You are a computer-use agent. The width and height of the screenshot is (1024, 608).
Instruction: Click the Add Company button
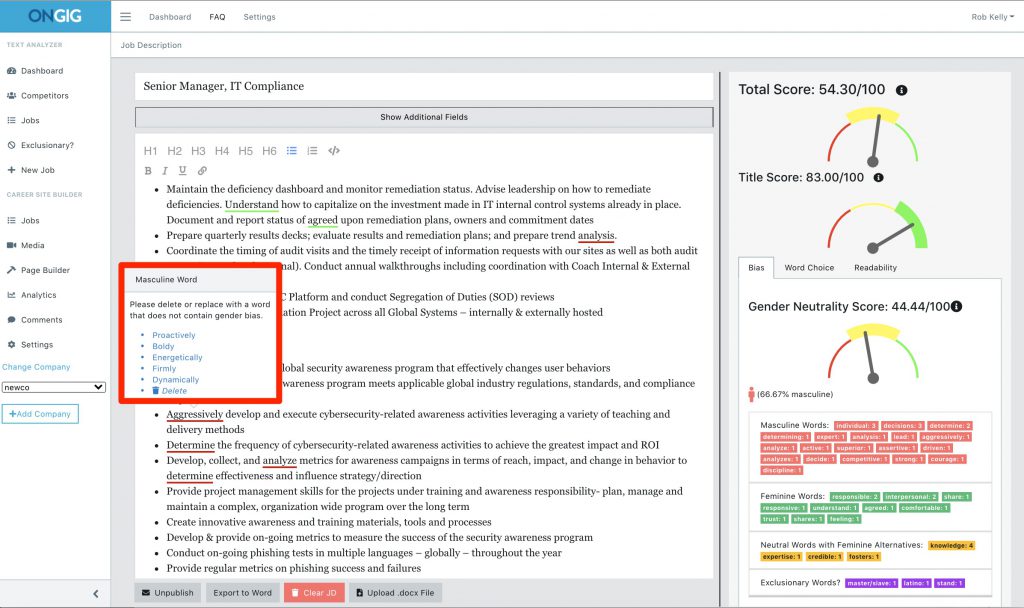[40, 414]
